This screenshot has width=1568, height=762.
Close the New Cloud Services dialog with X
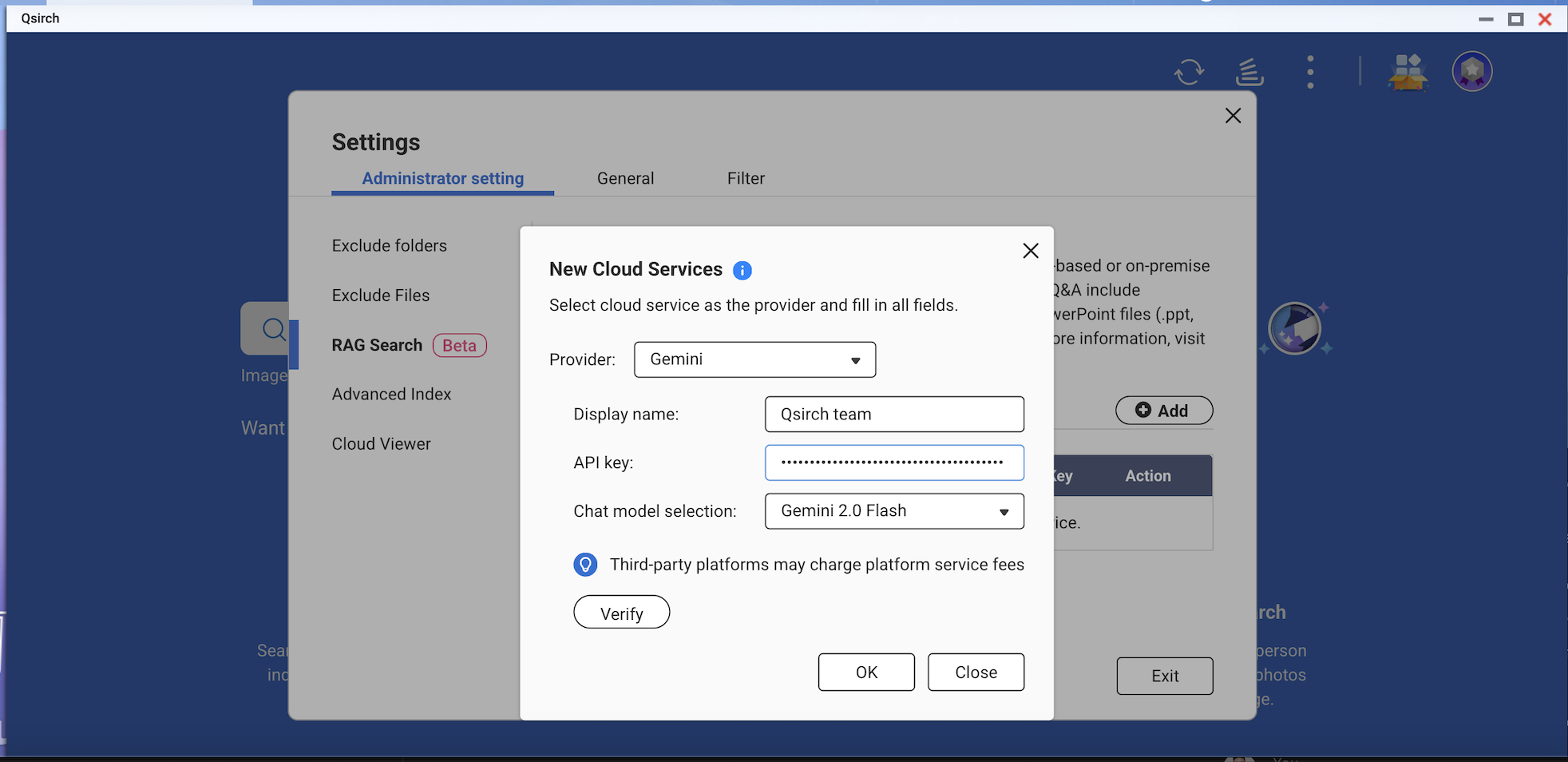[1030, 251]
